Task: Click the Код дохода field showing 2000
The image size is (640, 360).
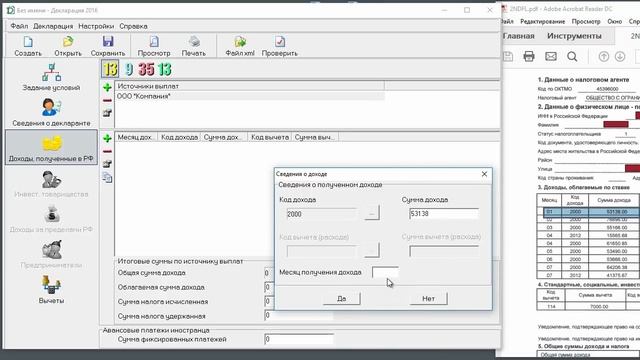Action: click(321, 214)
